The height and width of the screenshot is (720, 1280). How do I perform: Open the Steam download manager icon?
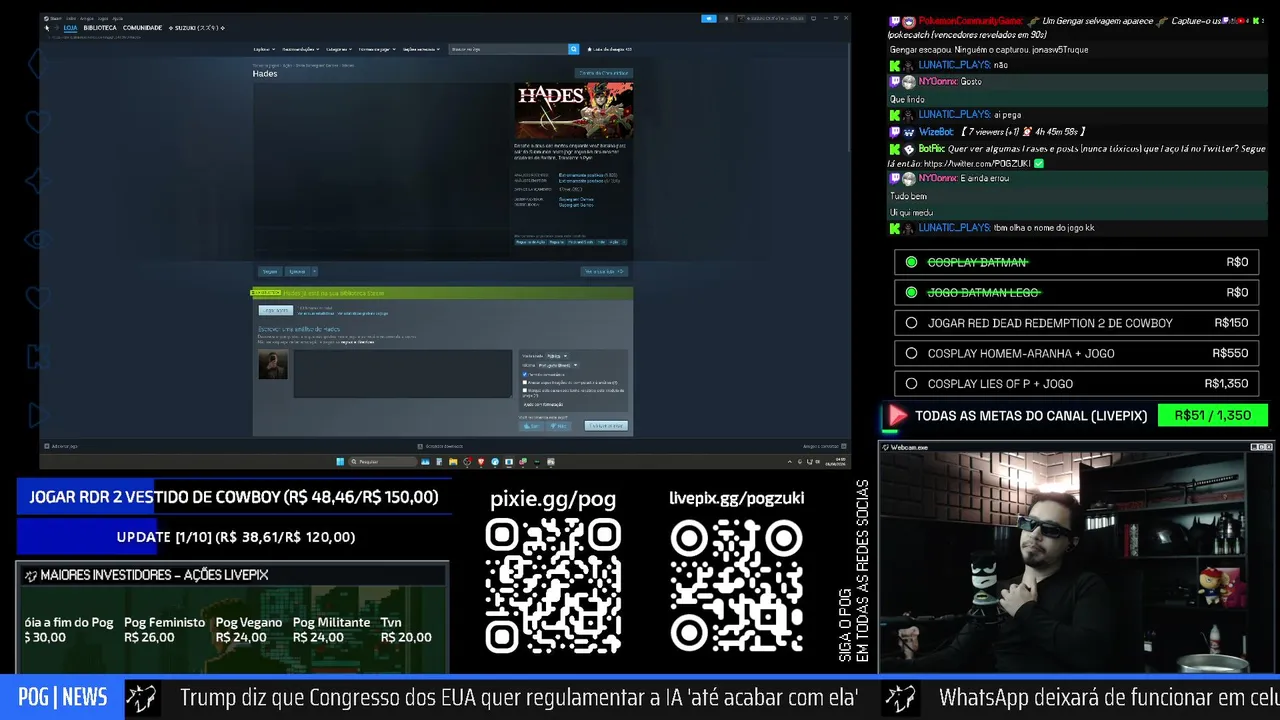(421, 446)
